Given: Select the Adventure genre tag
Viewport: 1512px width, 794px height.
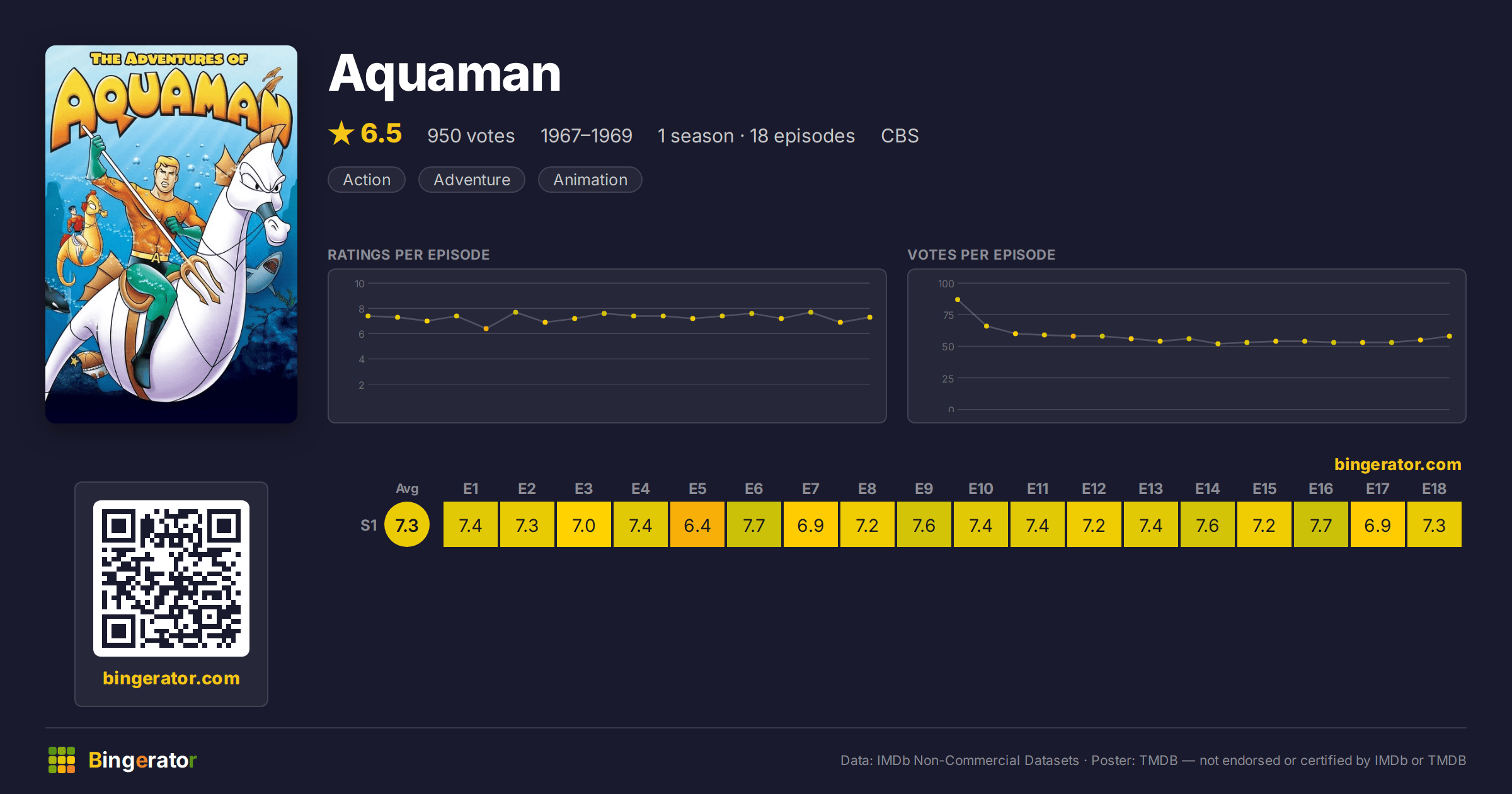Looking at the screenshot, I should click(472, 180).
